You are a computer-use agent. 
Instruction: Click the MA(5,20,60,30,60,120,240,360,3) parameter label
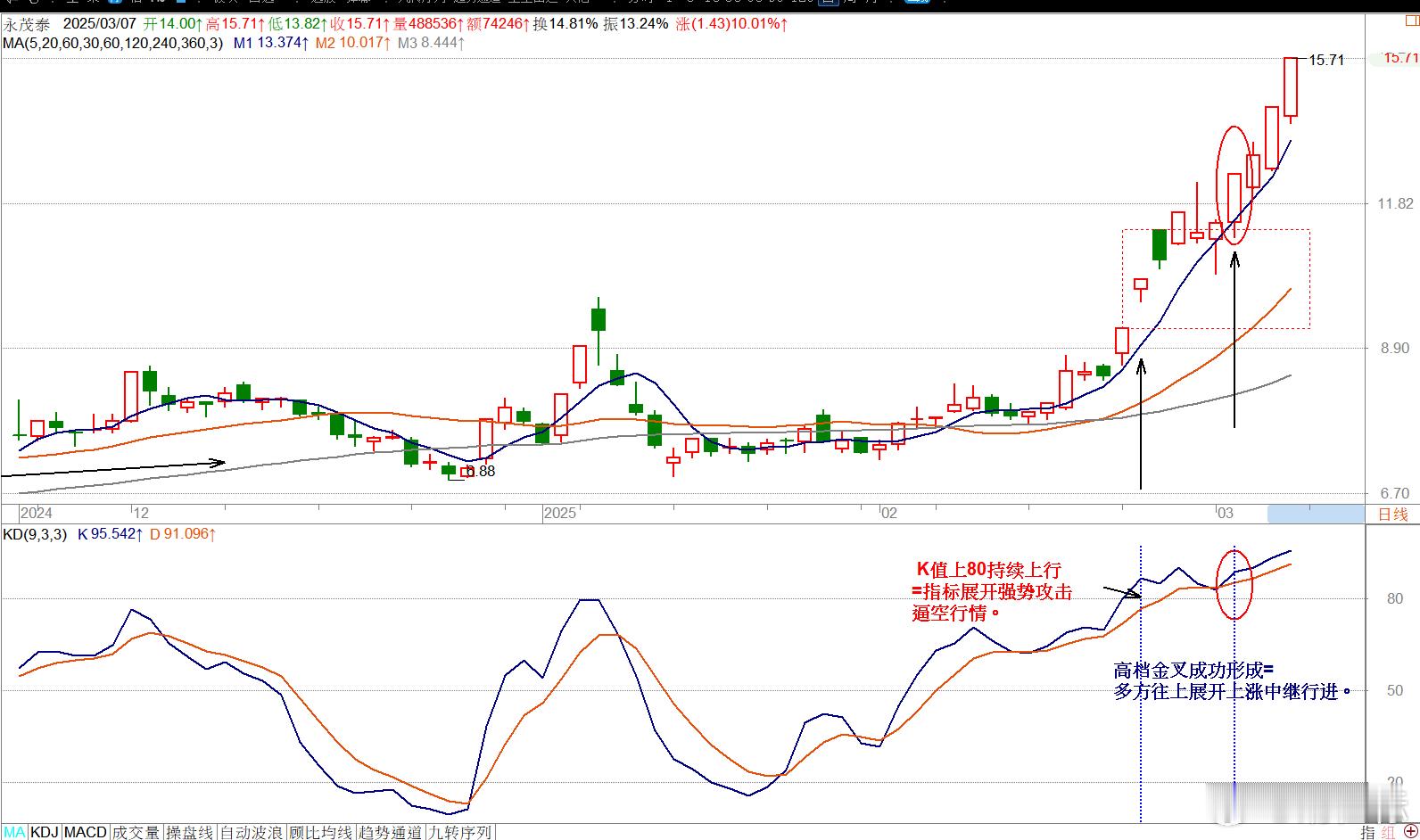[x=112, y=42]
